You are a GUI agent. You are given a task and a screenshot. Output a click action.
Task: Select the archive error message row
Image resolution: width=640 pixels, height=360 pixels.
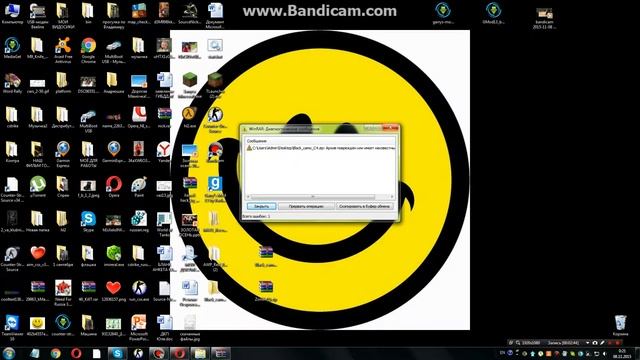pos(320,148)
